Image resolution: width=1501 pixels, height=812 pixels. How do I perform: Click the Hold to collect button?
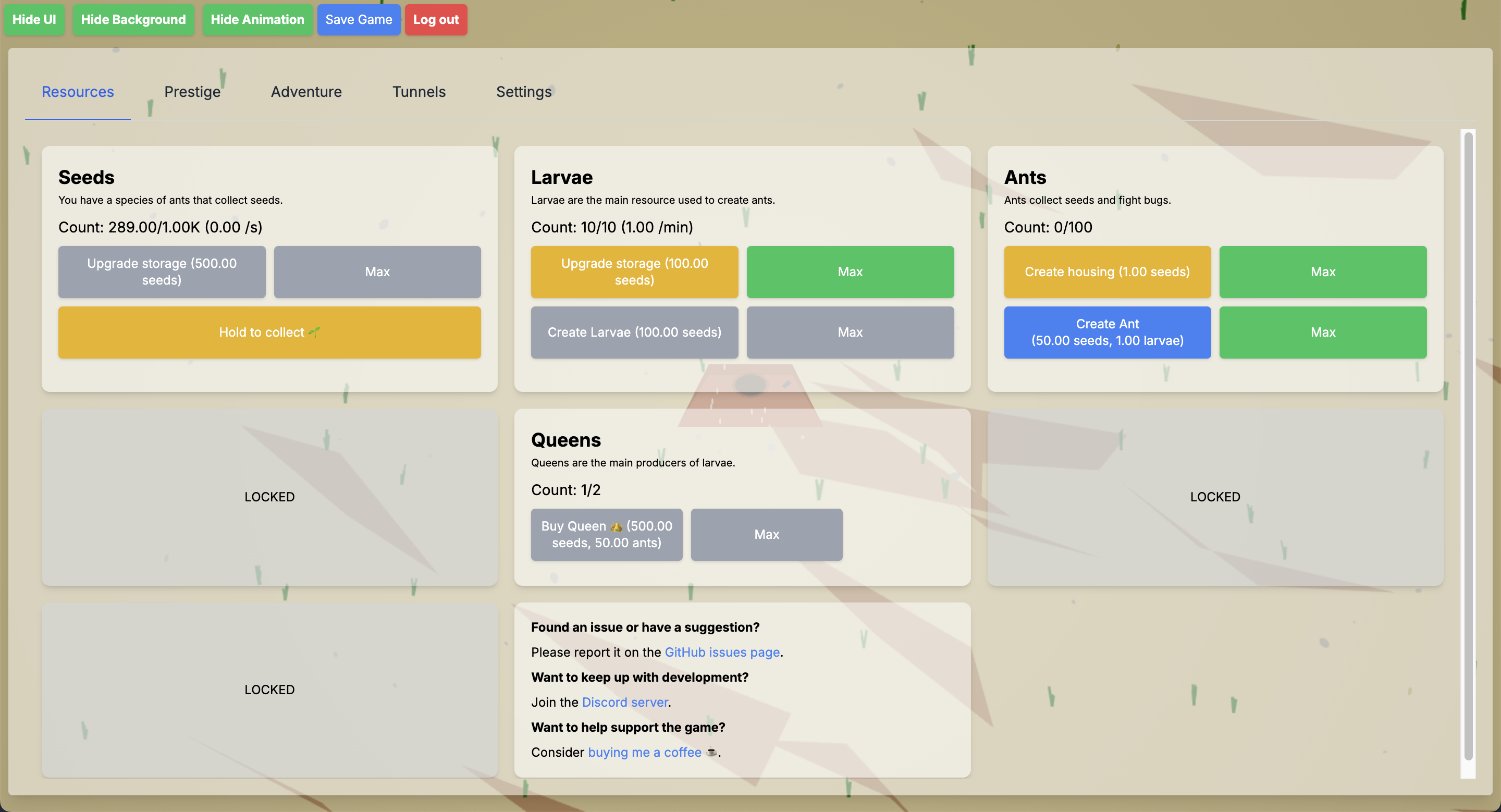tap(270, 333)
